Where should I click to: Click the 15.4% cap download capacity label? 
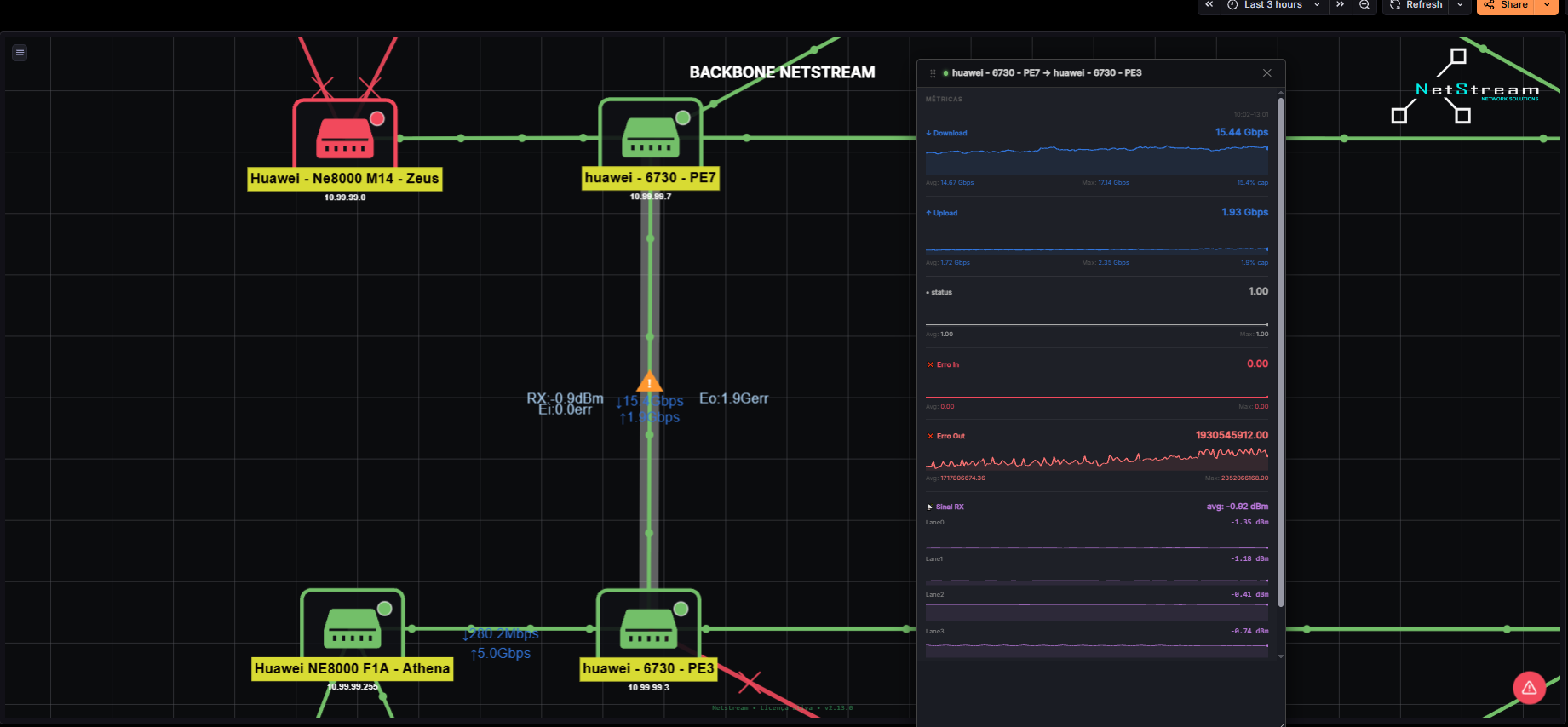[1253, 183]
